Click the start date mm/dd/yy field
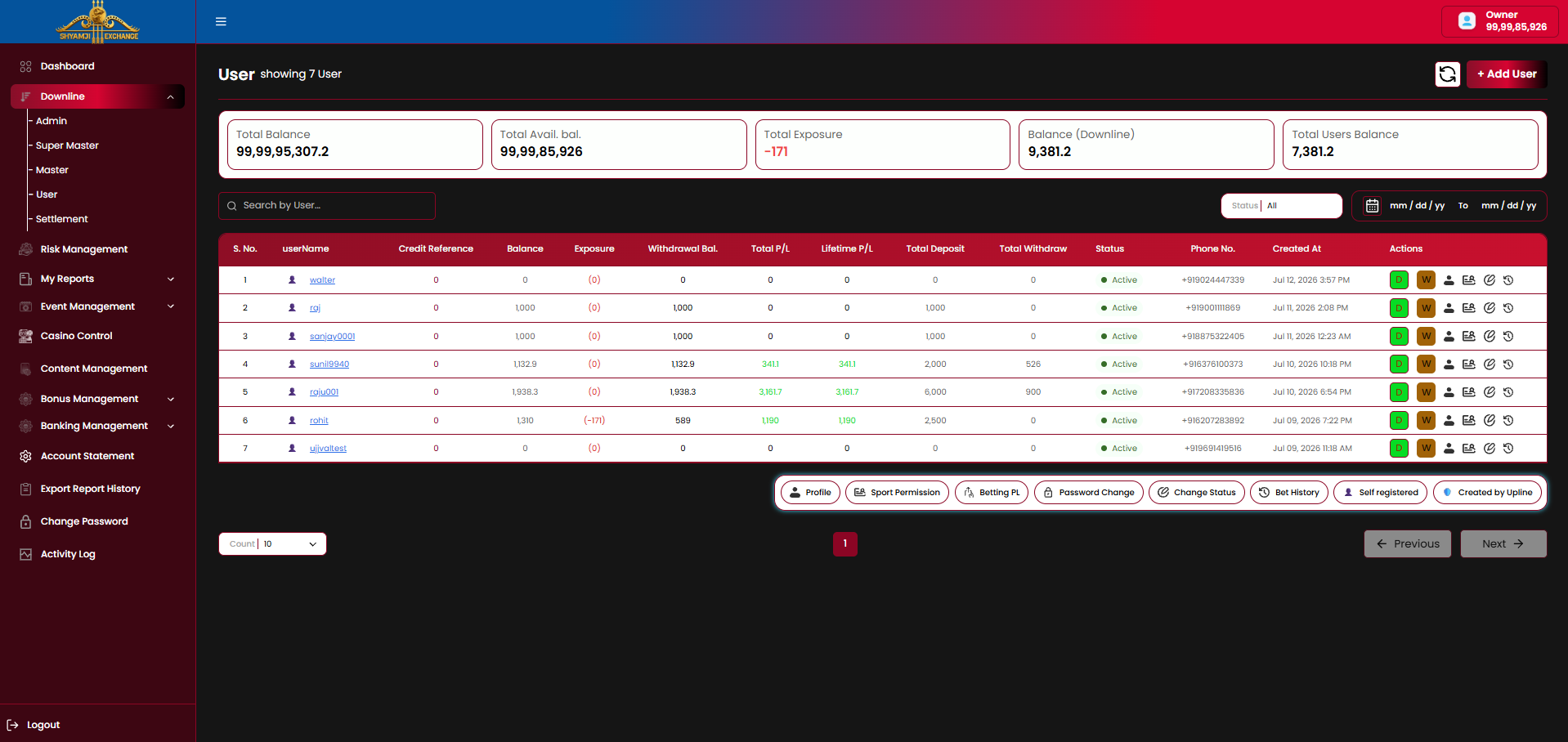This screenshot has height=742, width=1568. 1417,206
